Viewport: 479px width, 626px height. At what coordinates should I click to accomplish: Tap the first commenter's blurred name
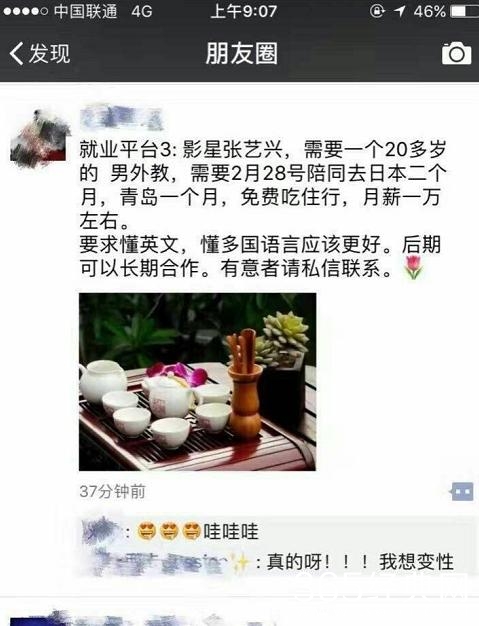click(101, 531)
